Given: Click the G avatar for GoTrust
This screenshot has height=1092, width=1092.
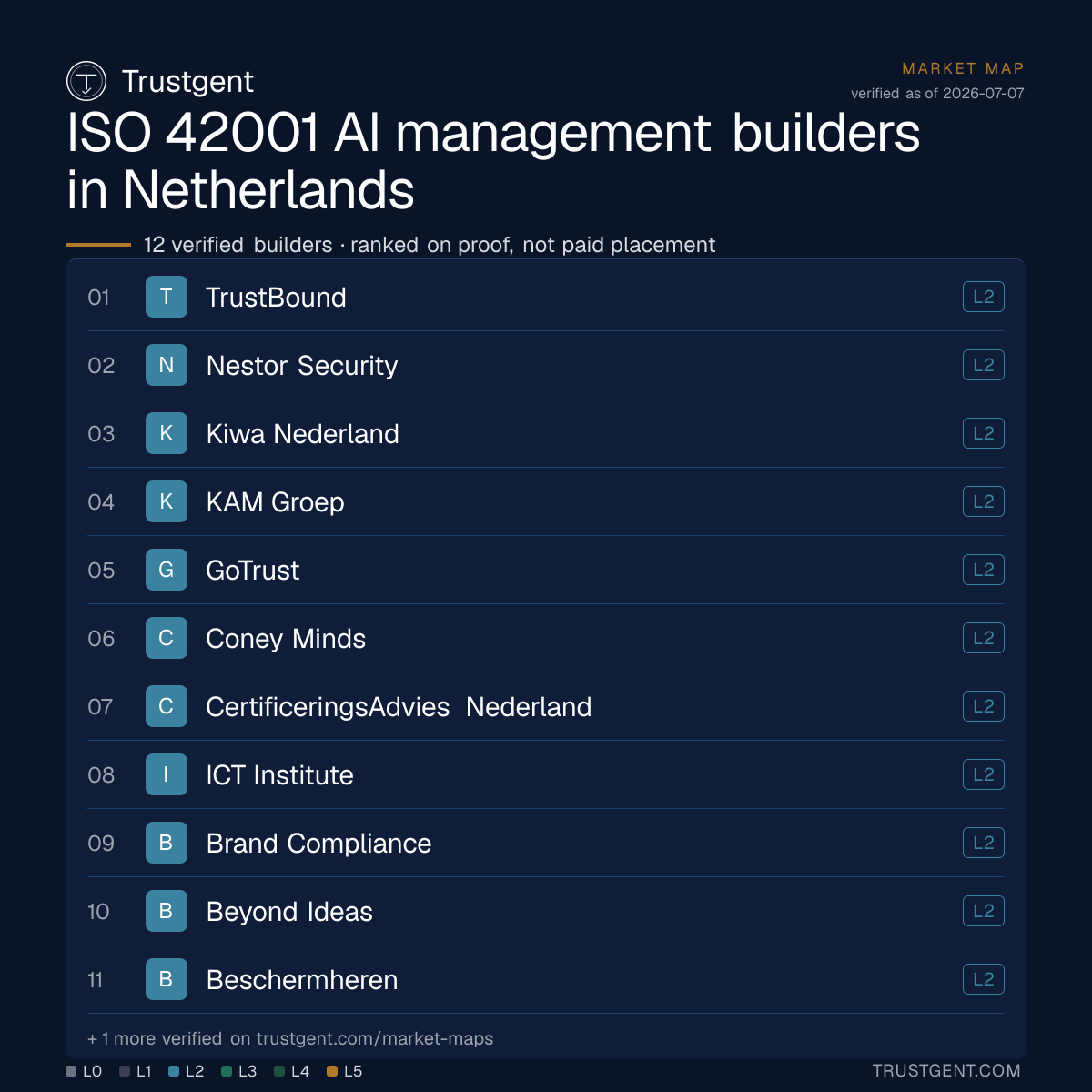Looking at the screenshot, I should pyautogui.click(x=167, y=570).
